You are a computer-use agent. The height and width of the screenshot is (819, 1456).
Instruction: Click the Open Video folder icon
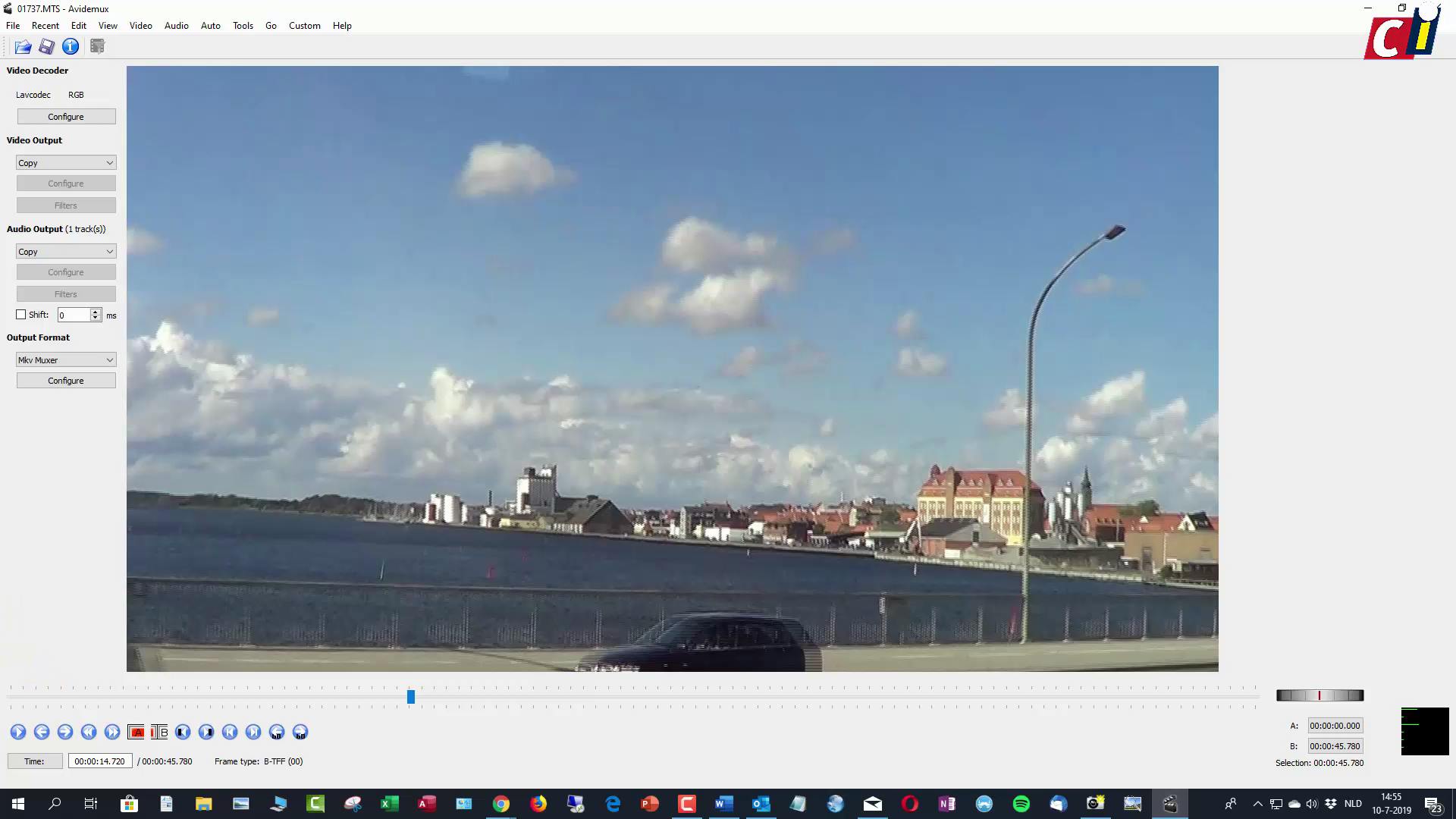click(x=23, y=47)
